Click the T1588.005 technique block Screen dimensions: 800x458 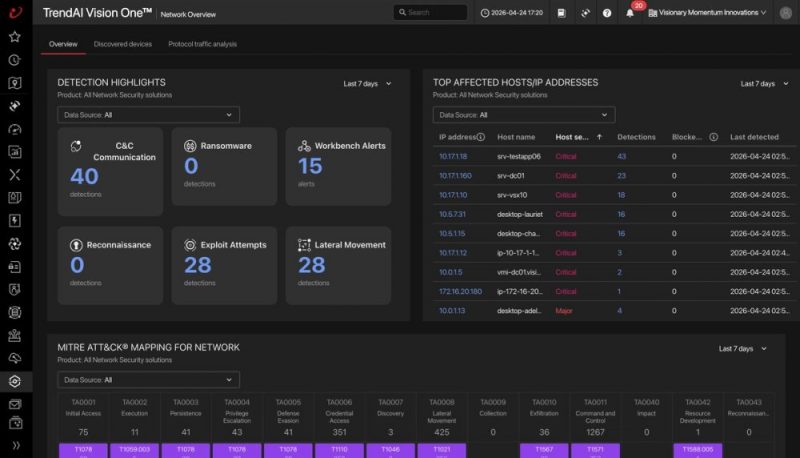[x=698, y=451]
